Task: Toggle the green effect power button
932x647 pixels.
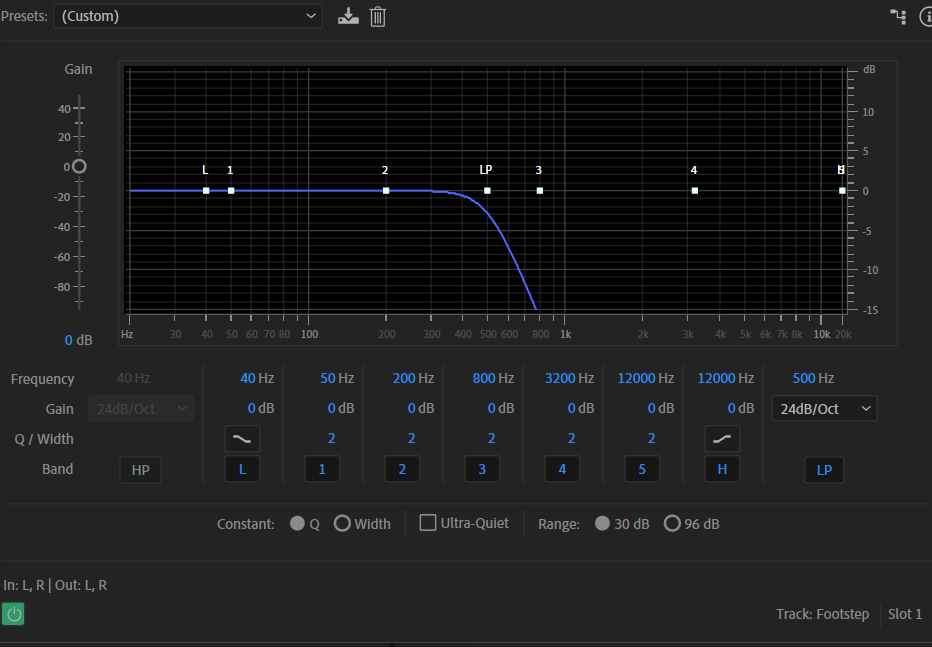Action: [14, 614]
